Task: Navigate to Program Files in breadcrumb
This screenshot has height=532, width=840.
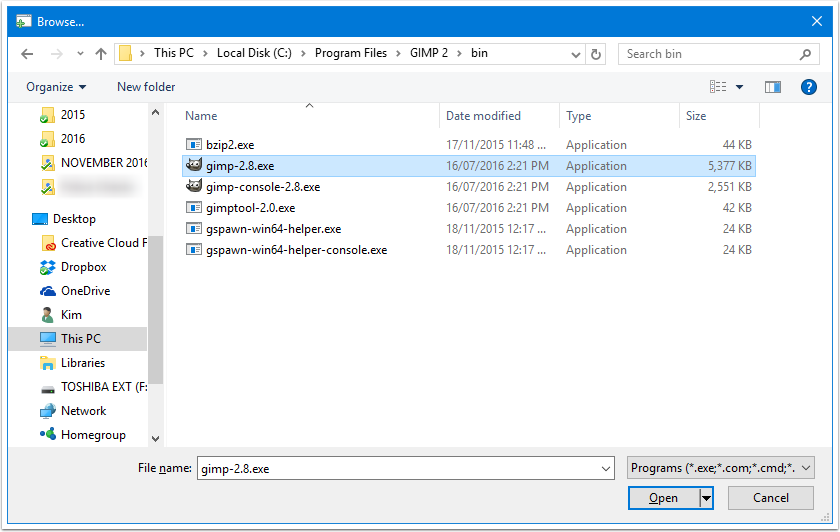Action: [x=350, y=53]
